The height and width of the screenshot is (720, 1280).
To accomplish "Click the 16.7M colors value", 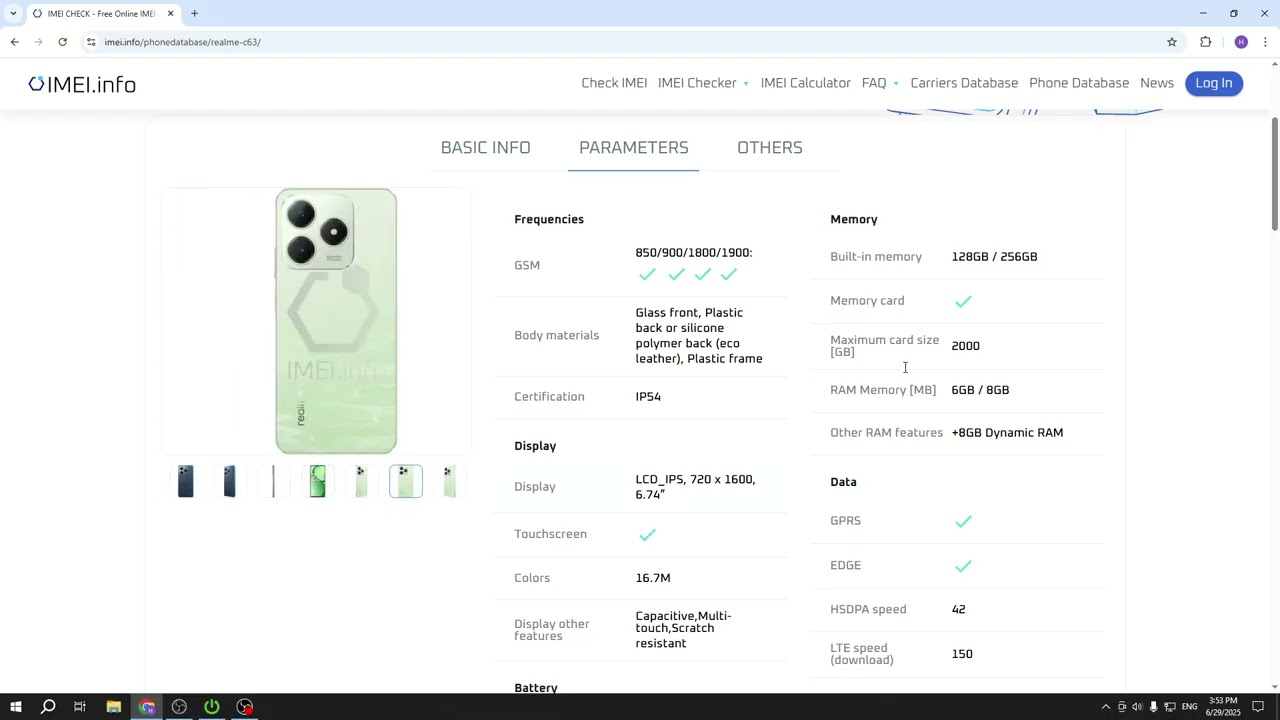I will pos(653,578).
